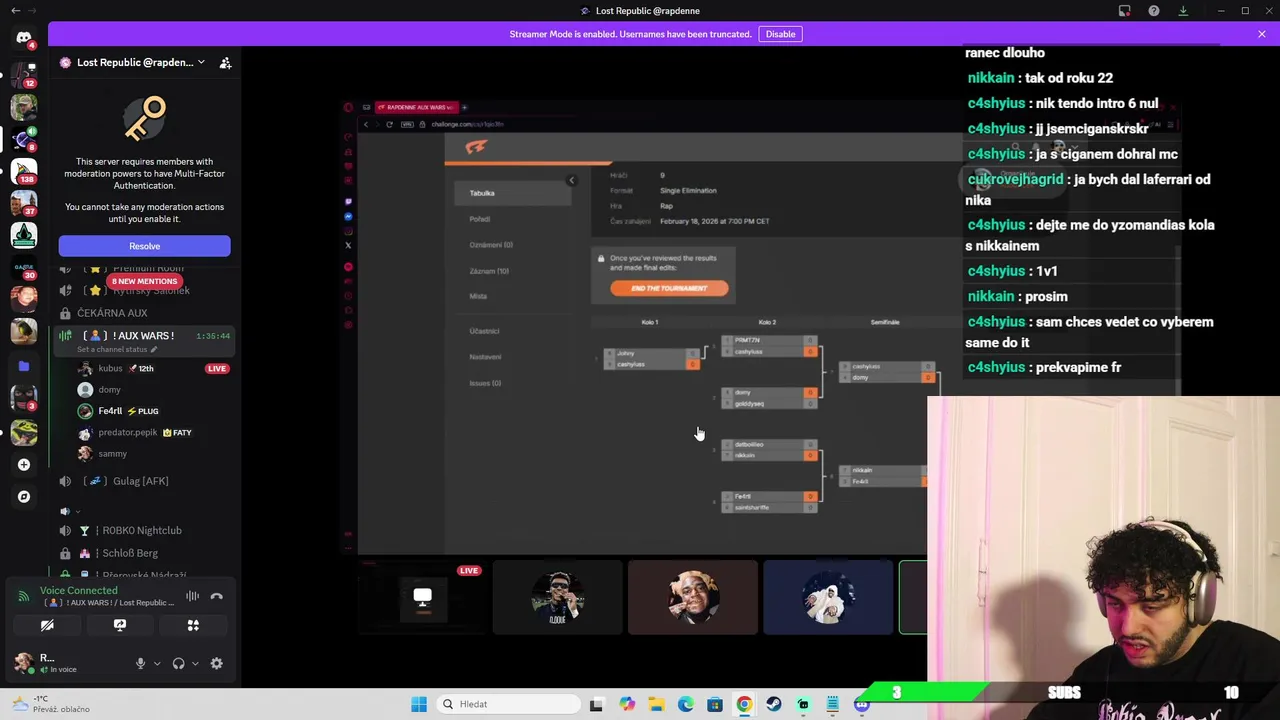Screen dimensions: 1280x720
Task: Click the download icon in the title bar
Action: click(x=1183, y=11)
